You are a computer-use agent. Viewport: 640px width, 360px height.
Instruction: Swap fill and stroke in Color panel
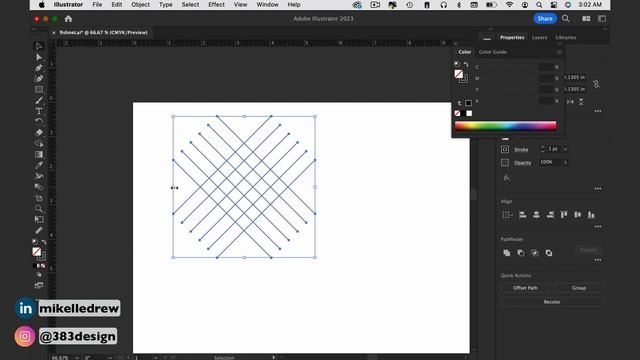[466, 64]
